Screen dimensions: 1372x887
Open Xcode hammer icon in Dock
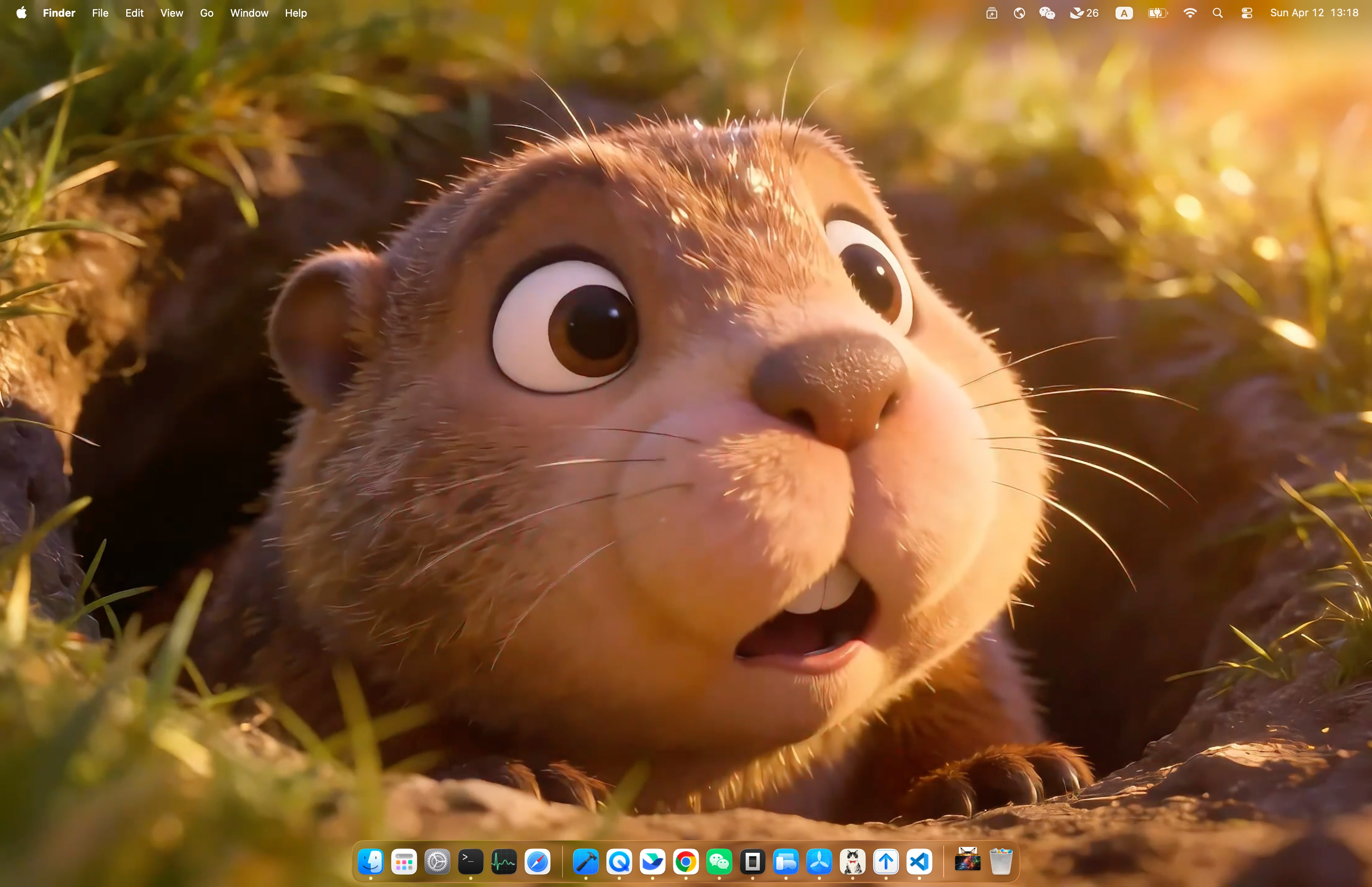[586, 862]
